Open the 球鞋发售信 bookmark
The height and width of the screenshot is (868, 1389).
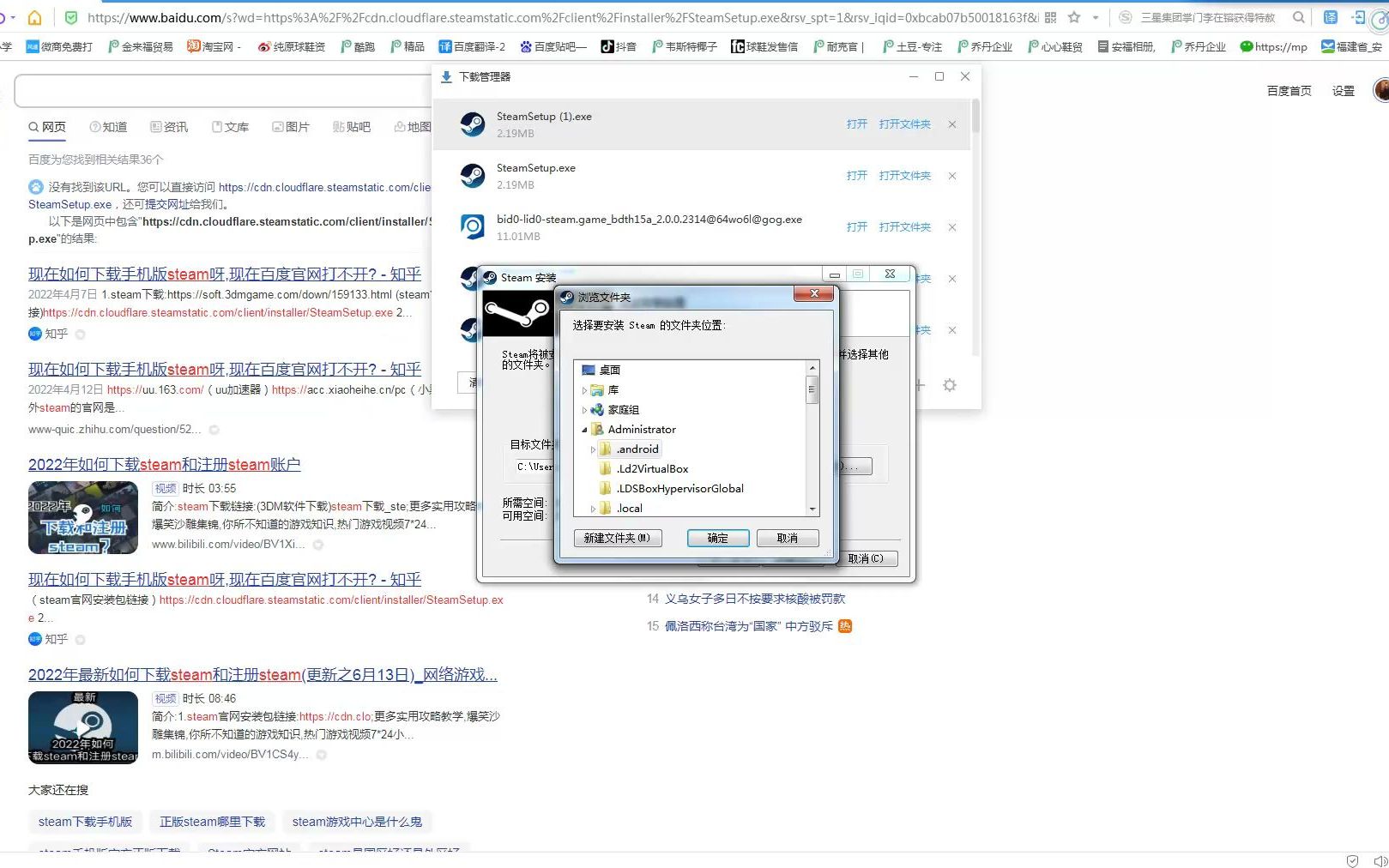point(764,46)
